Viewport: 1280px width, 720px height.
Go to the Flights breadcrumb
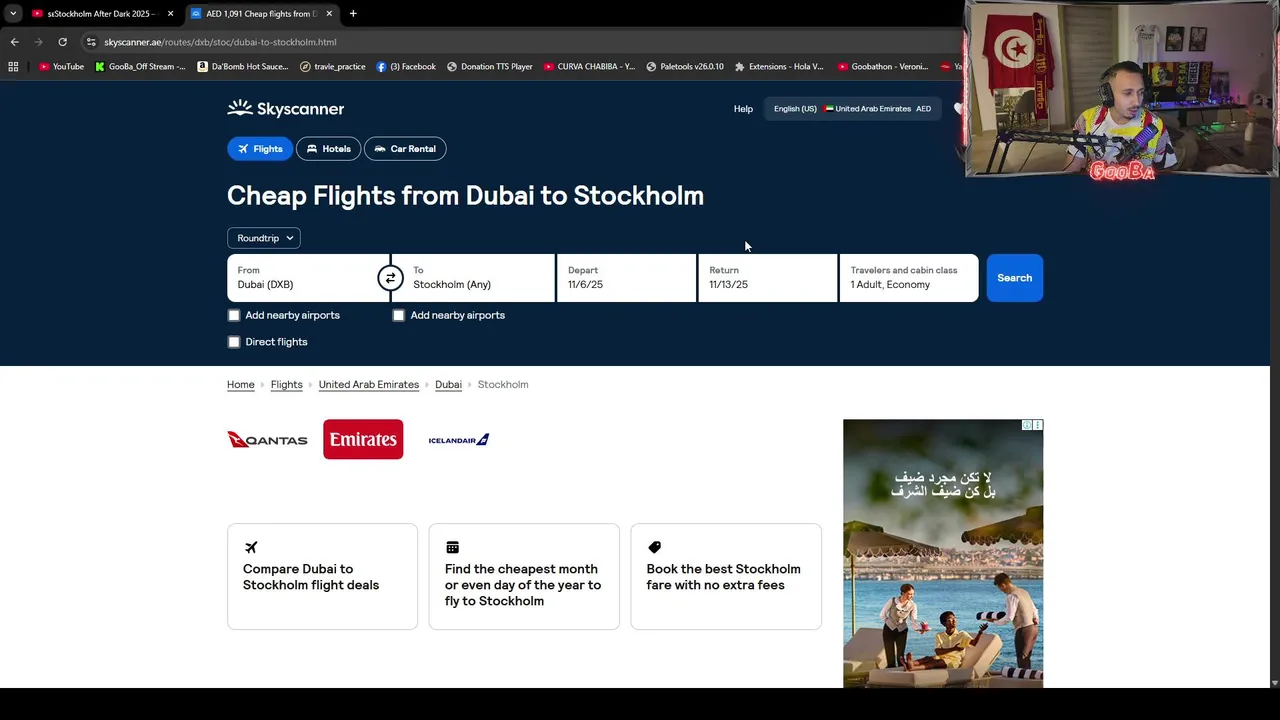pyautogui.click(x=286, y=385)
